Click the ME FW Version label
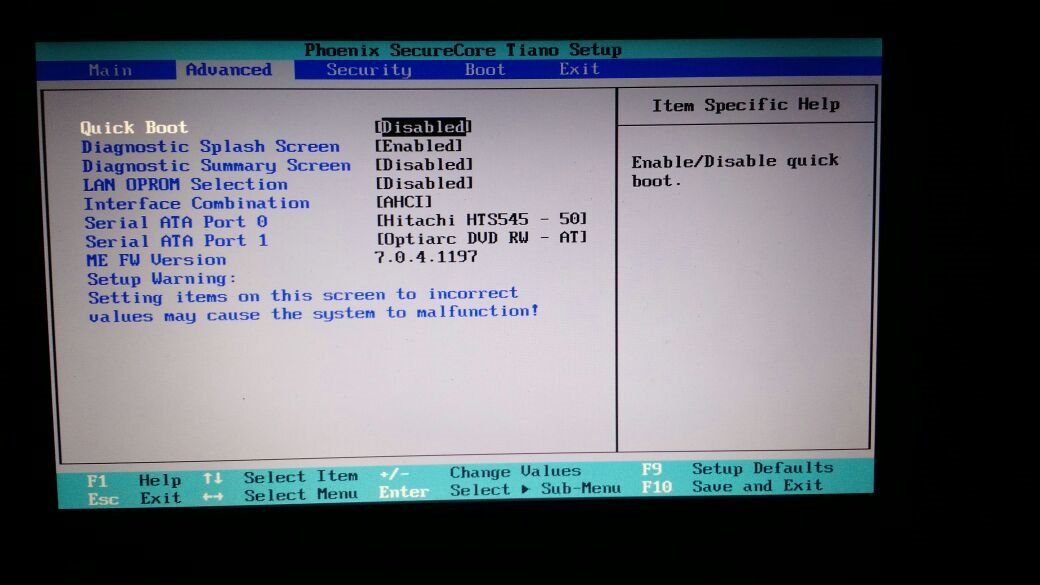This screenshot has width=1040, height=585. [157, 260]
